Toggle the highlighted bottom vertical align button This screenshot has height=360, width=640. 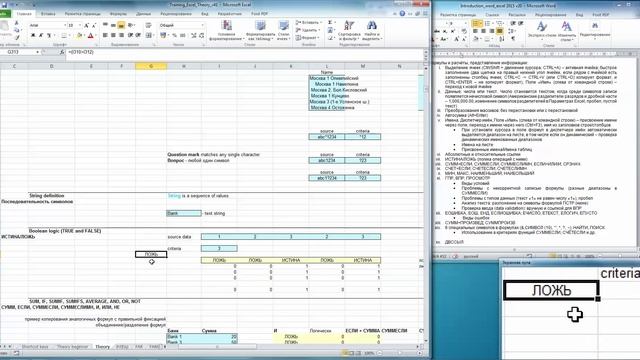click(x=121, y=25)
